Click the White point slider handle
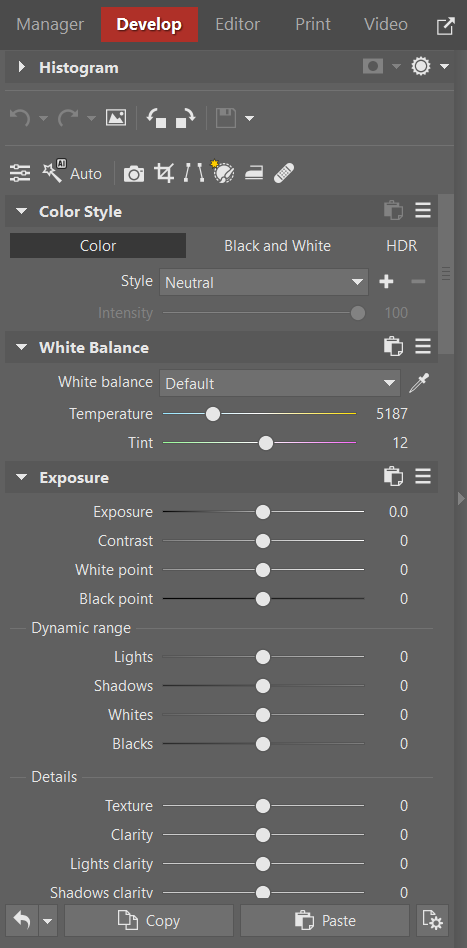467x948 pixels. click(x=263, y=570)
